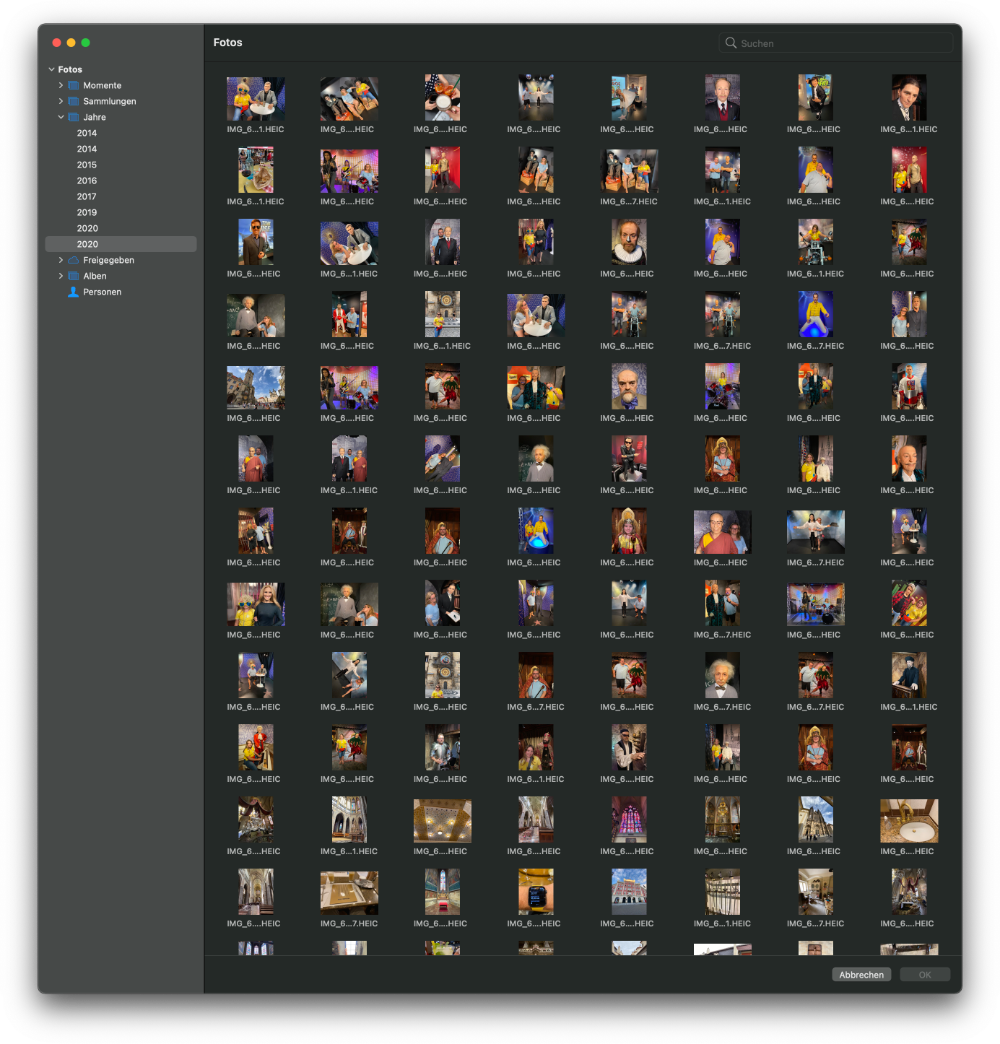The width and height of the screenshot is (1000, 1044).
Task: Select year 2017 in sidebar
Action: [x=87, y=197]
